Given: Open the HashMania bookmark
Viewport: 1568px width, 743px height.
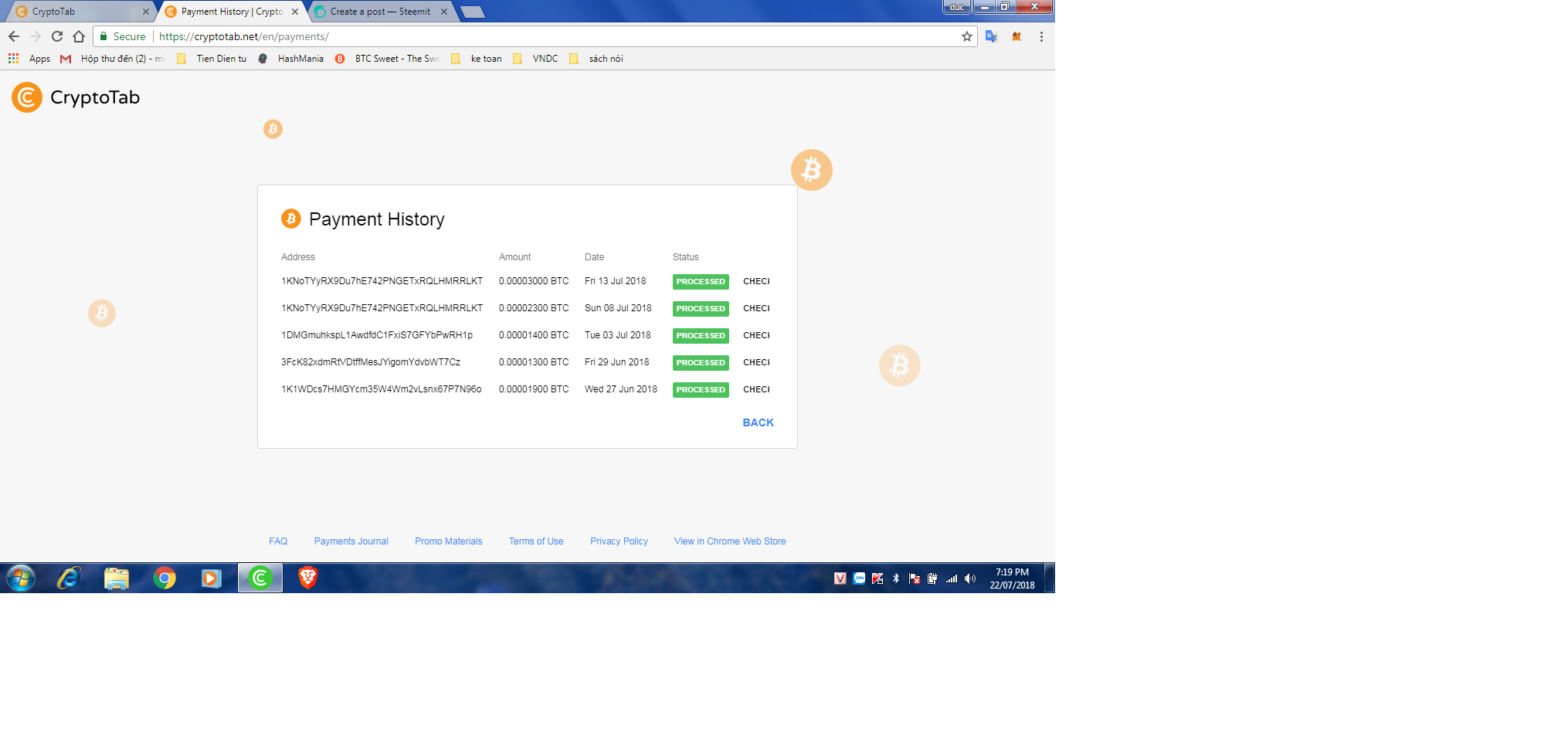Looking at the screenshot, I should pos(290,59).
